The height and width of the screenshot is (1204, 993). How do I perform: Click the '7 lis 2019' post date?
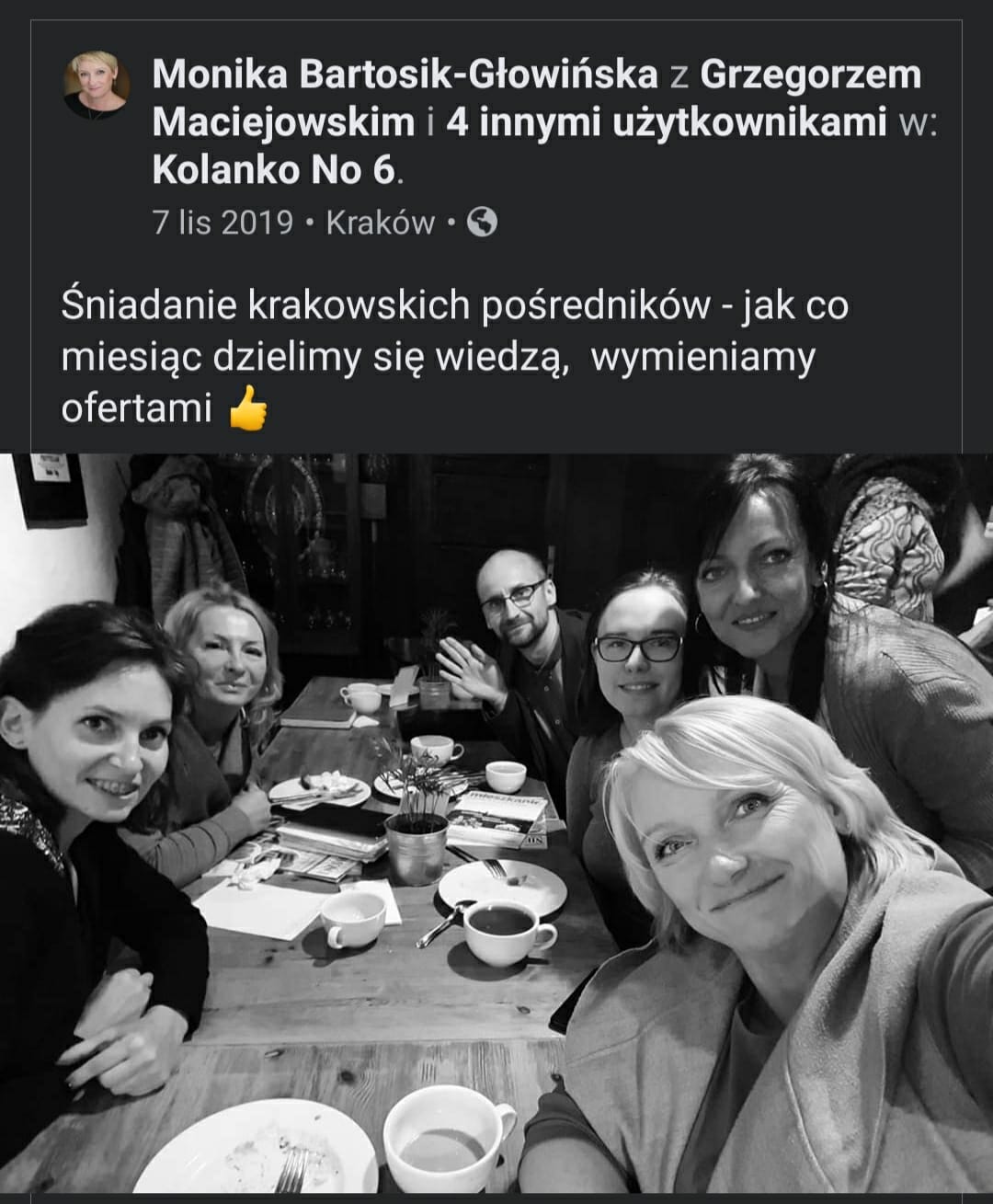coord(223,223)
